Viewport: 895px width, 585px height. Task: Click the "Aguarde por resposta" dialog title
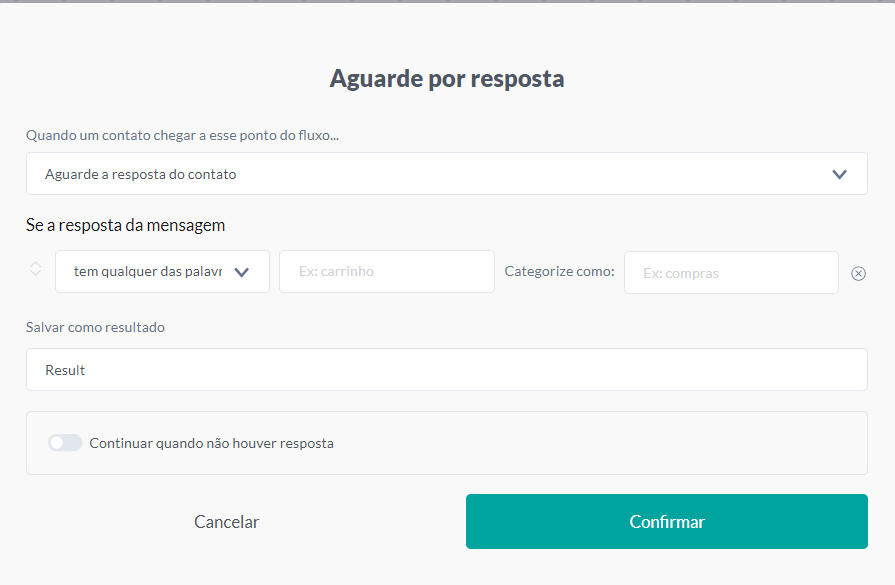click(x=447, y=78)
